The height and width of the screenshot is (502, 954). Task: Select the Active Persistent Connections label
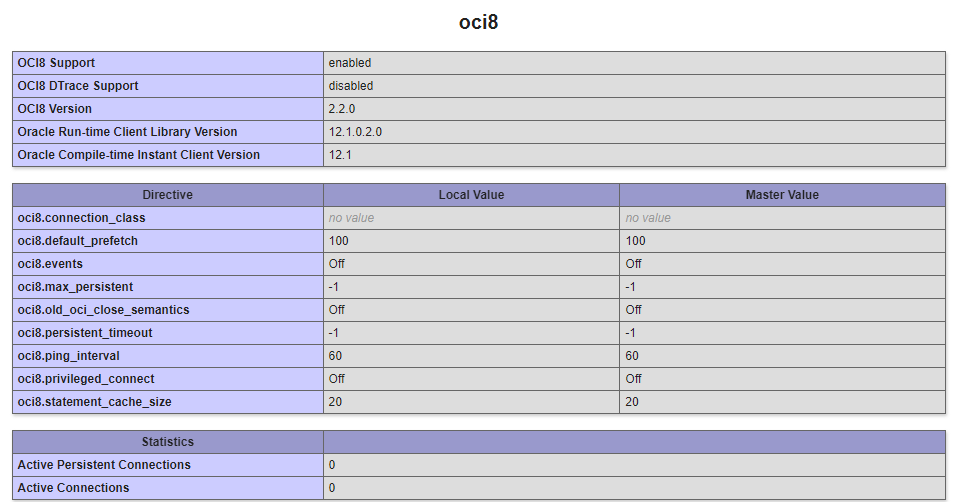[x=104, y=465]
